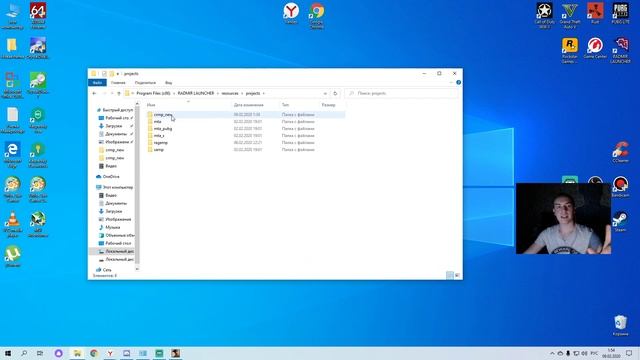Open the Windows Start menu
Image resolution: width=640 pixels, height=360 pixels.
click(x=8, y=353)
